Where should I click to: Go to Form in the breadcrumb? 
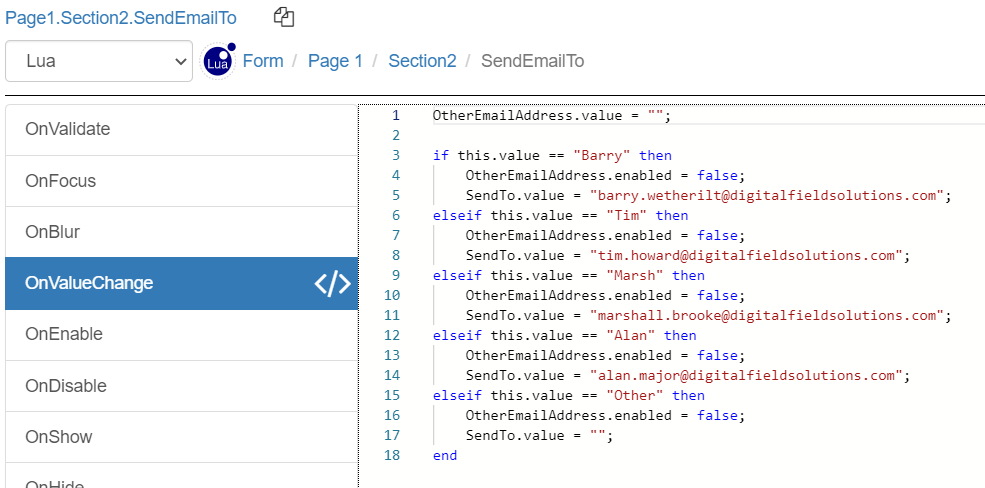pos(263,61)
